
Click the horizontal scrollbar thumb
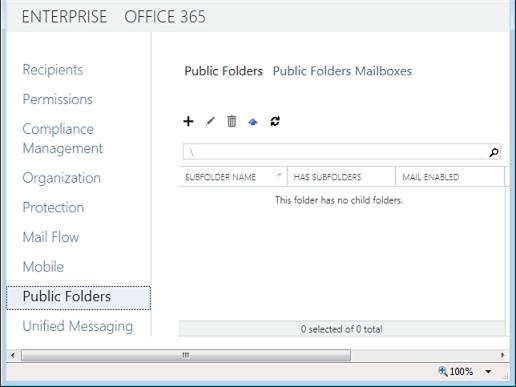click(x=186, y=355)
